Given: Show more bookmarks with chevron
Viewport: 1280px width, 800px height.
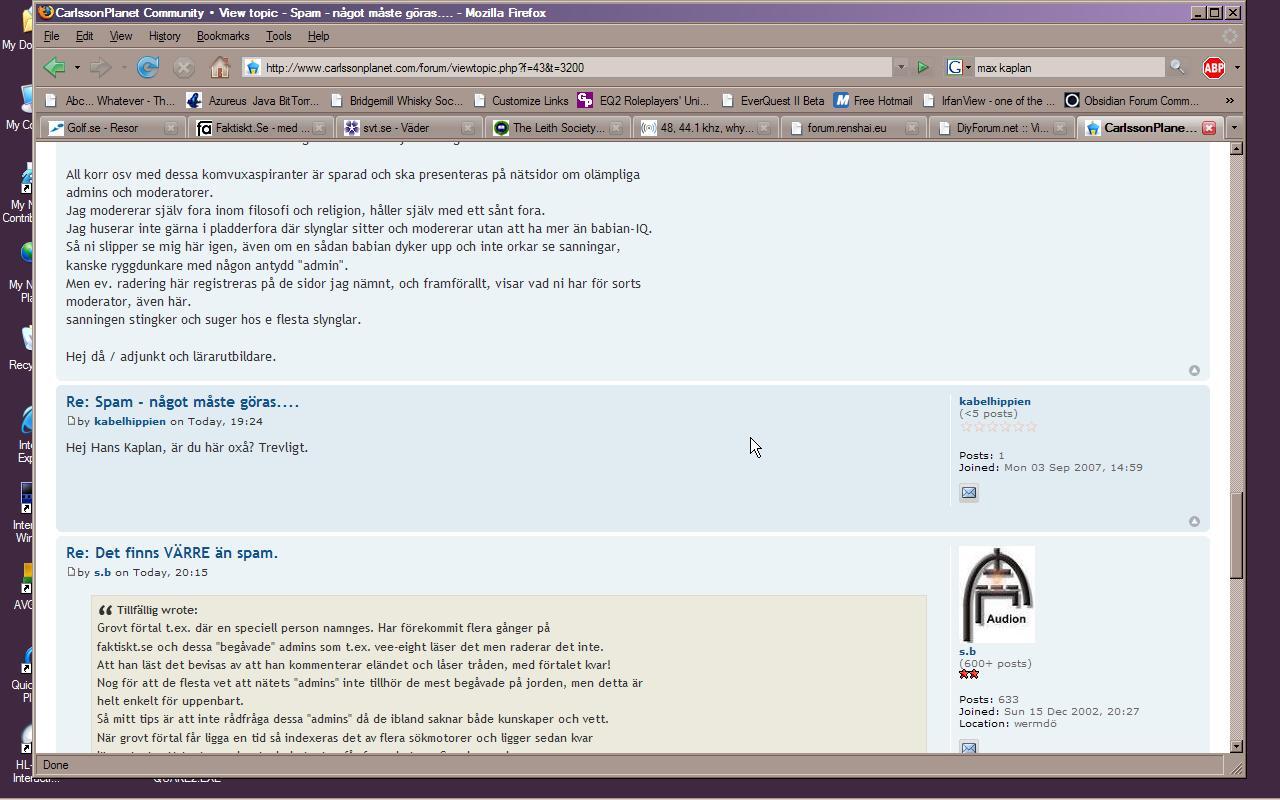Looking at the screenshot, I should (1229, 100).
